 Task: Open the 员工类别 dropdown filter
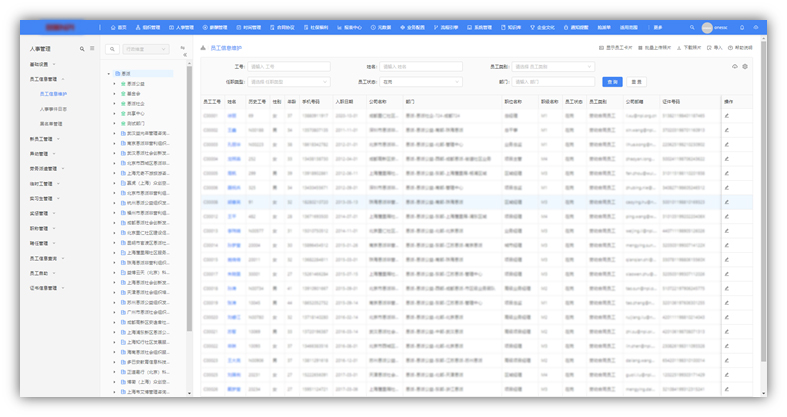560,67
